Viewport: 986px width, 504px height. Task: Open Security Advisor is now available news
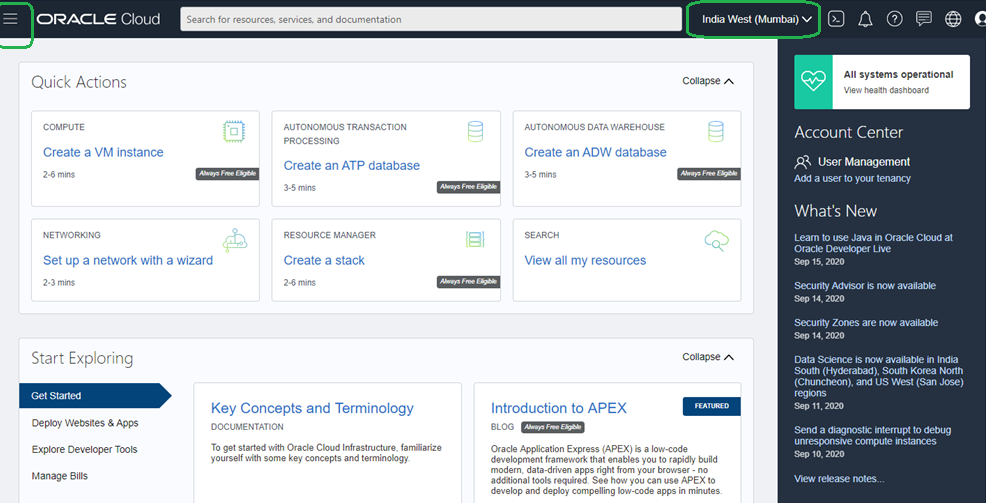tap(865, 286)
